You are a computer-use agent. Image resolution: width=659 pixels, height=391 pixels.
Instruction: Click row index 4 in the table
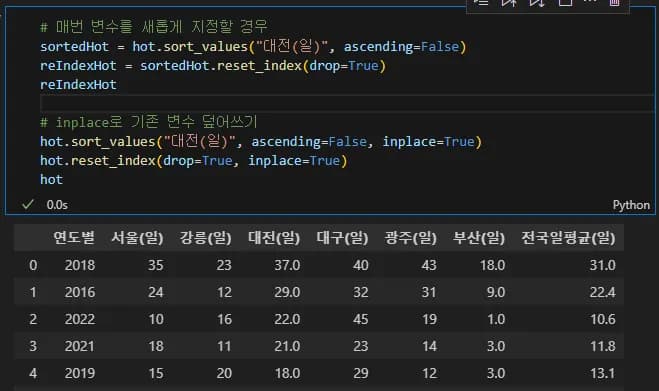click(x=33, y=373)
